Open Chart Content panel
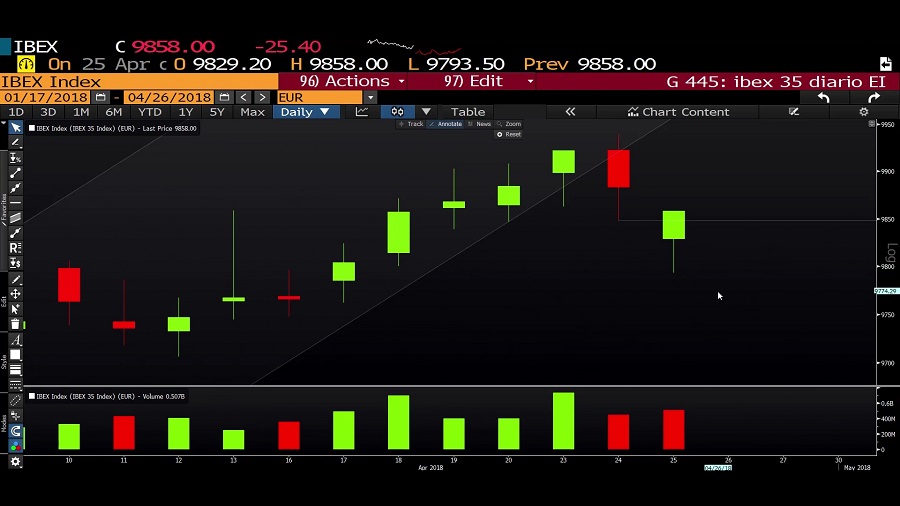The image size is (900, 506). [678, 112]
